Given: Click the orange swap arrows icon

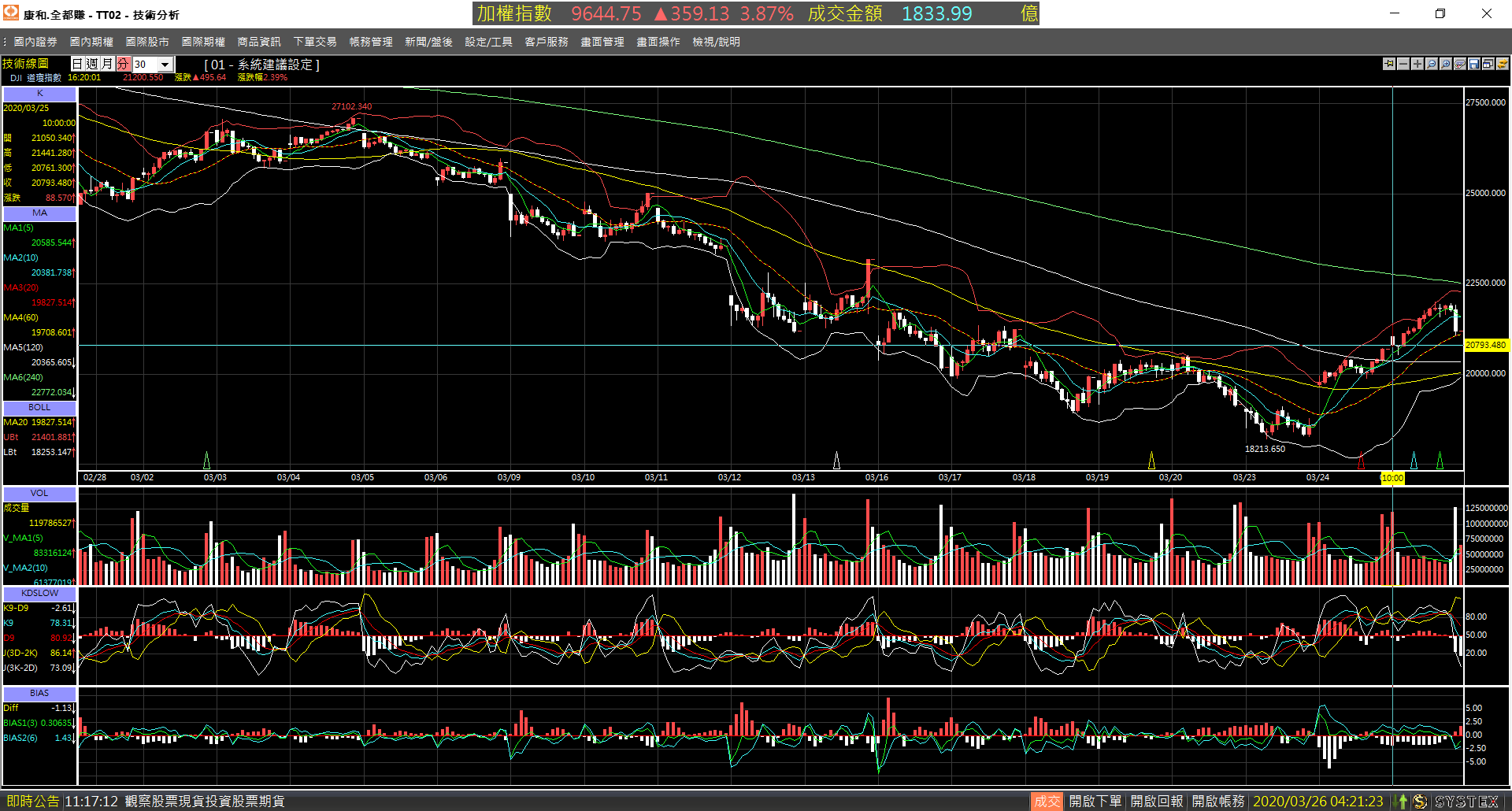Looking at the screenshot, I should tap(1503, 64).
